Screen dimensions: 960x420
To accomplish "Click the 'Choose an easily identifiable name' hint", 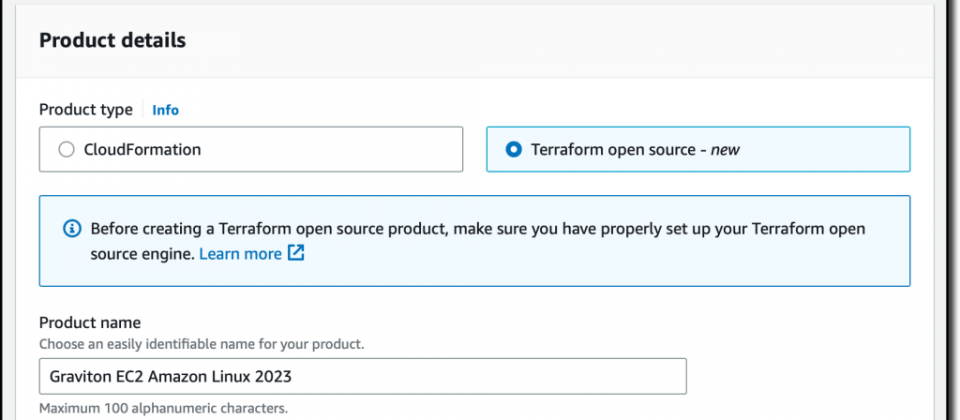I will click(201, 345).
